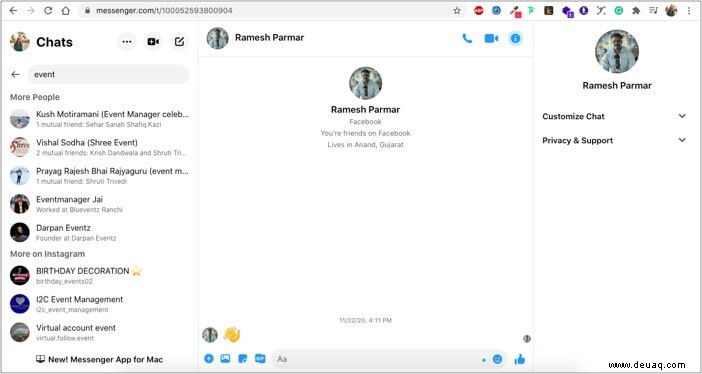Open Chrome three-dot menu
This screenshot has height=374, width=702.
(x=689, y=10)
